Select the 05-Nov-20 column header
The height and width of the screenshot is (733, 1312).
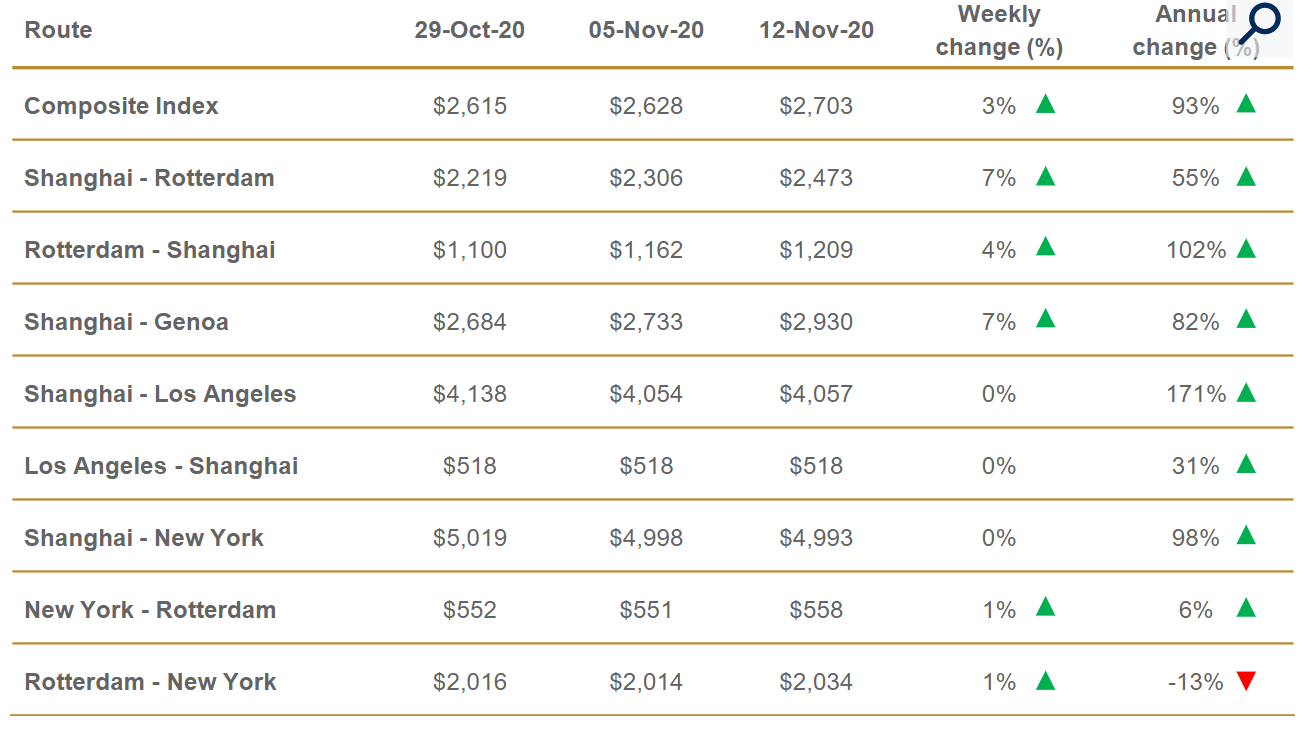646,30
